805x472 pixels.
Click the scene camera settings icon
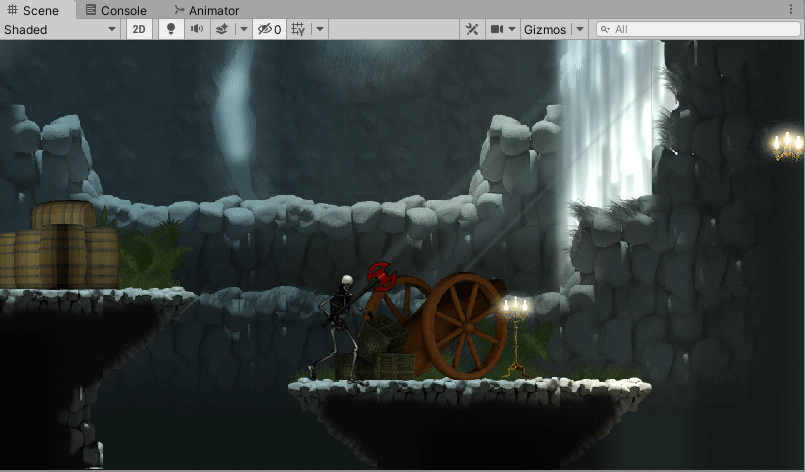pos(496,29)
